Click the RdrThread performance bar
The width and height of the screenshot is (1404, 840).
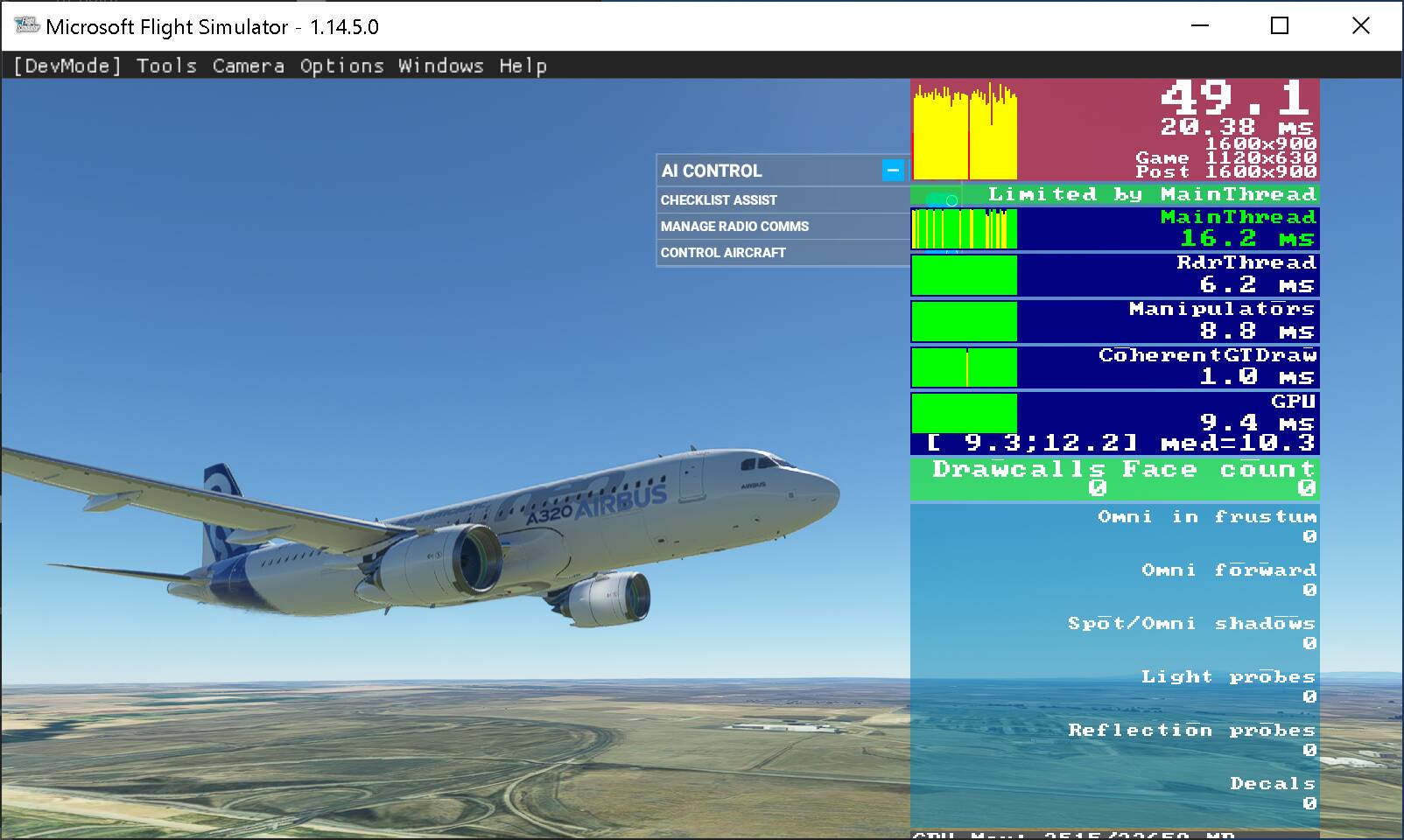(963, 276)
